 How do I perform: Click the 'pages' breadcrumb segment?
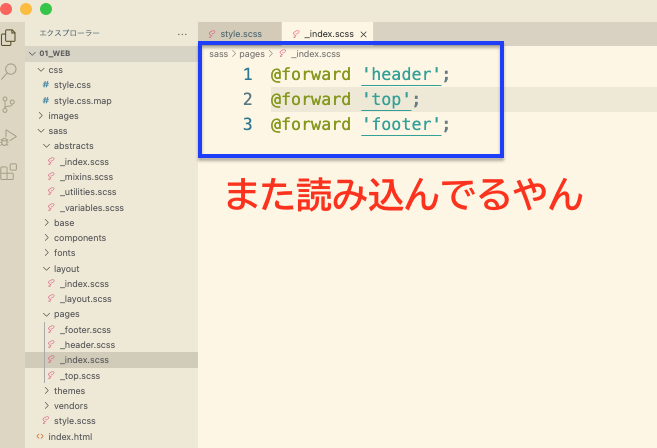coord(252,53)
